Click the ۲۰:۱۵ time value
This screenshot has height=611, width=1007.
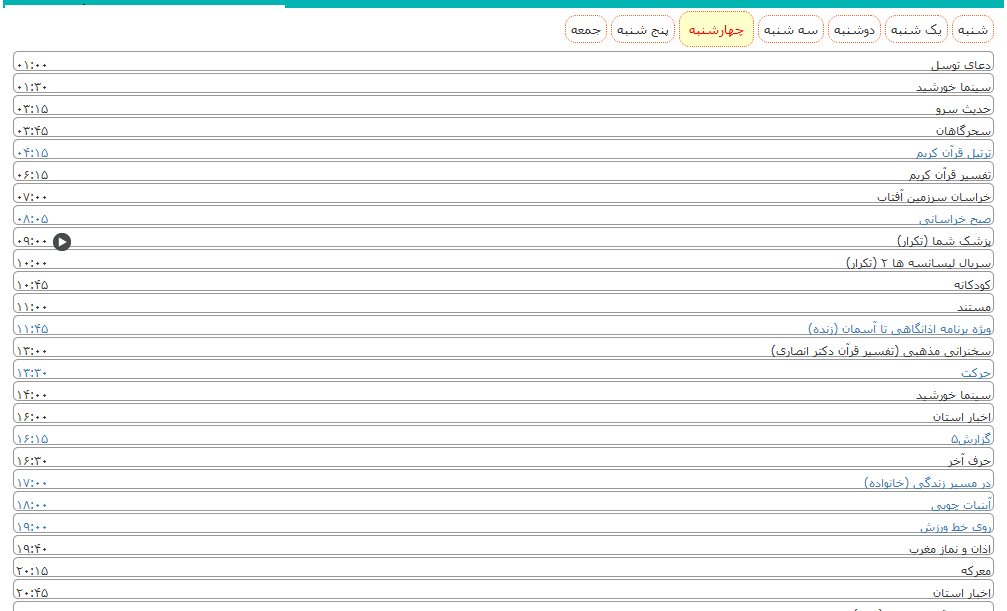(x=32, y=571)
